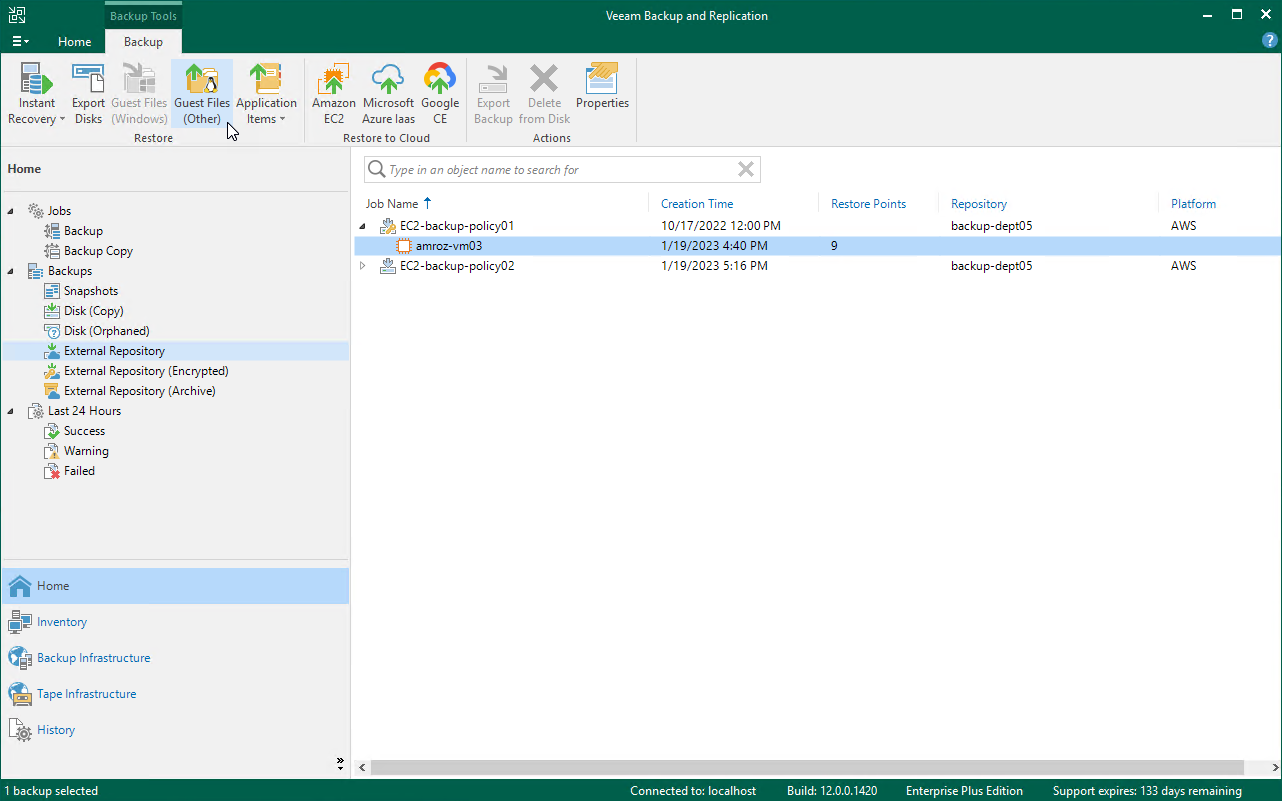Click the horizontal scrollbar at bottom

pyautogui.click(x=808, y=767)
